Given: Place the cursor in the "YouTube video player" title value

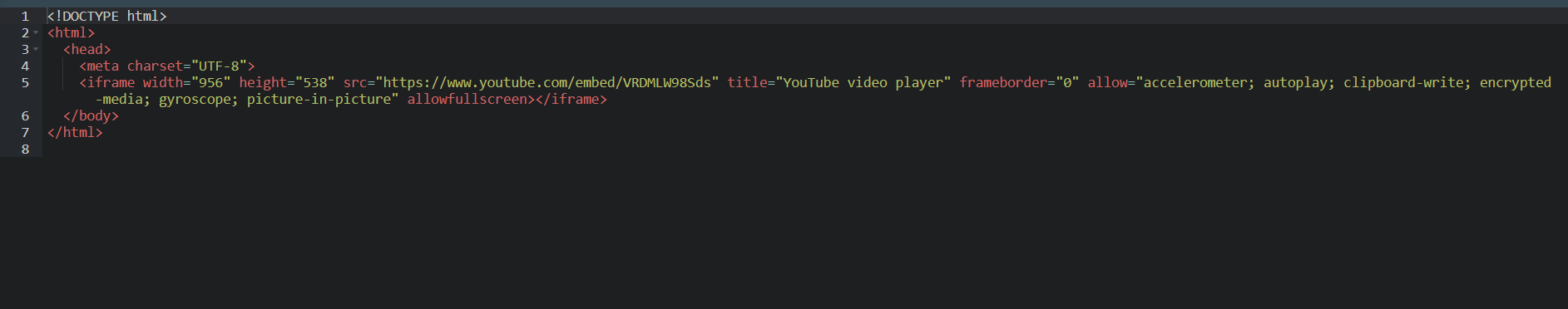Looking at the screenshot, I should [863, 82].
